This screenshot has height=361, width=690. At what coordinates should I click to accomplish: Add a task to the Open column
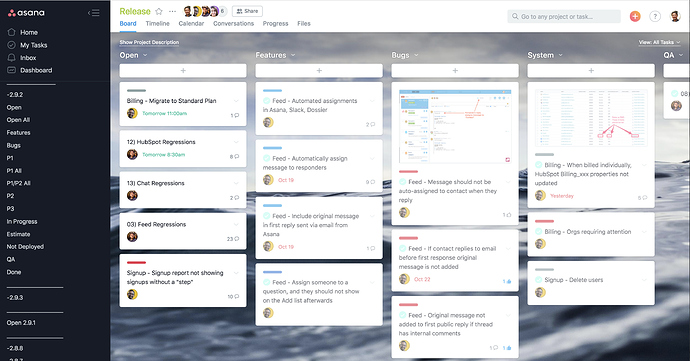point(183,70)
